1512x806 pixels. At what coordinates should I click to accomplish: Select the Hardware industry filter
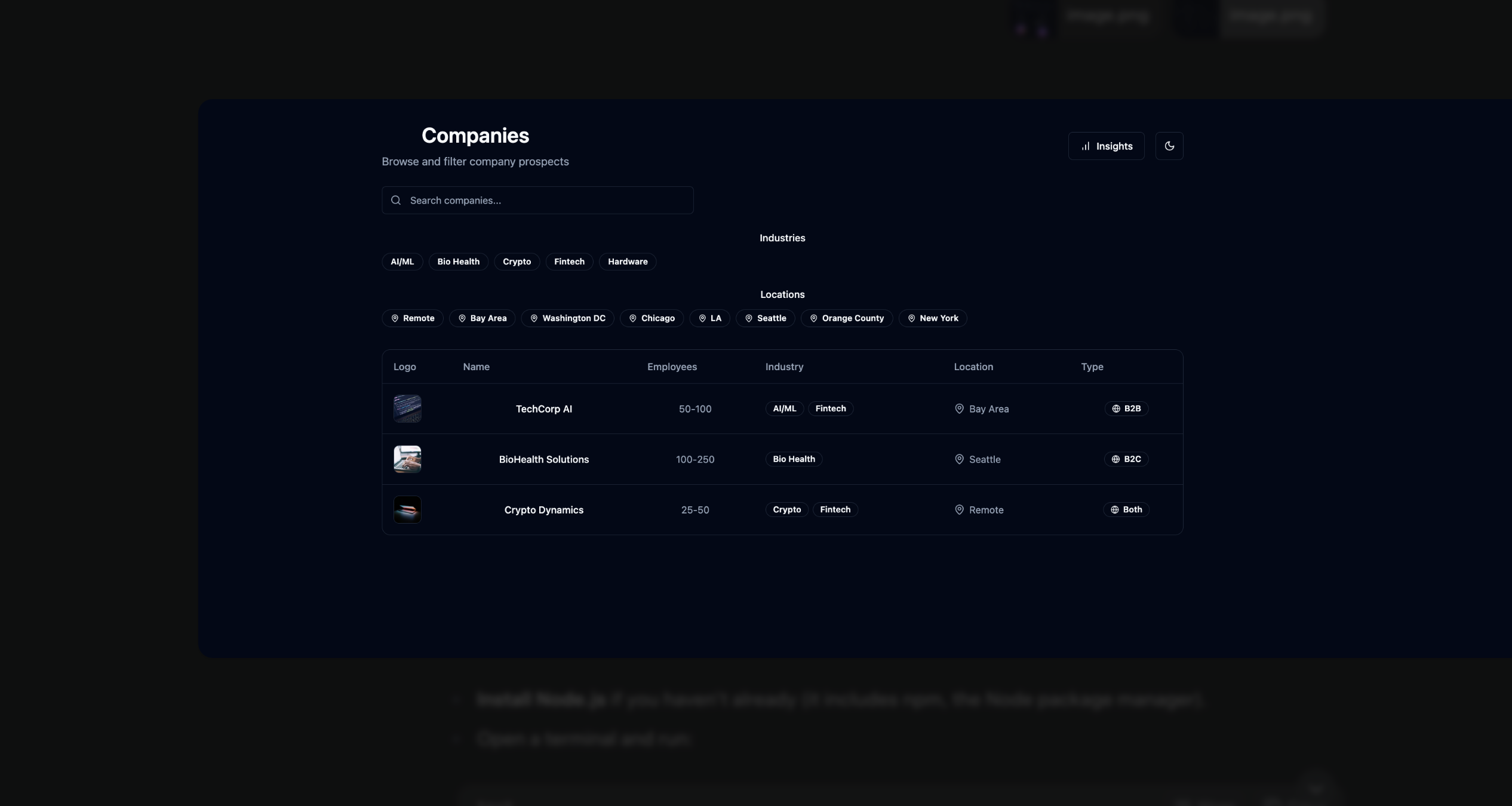click(627, 262)
